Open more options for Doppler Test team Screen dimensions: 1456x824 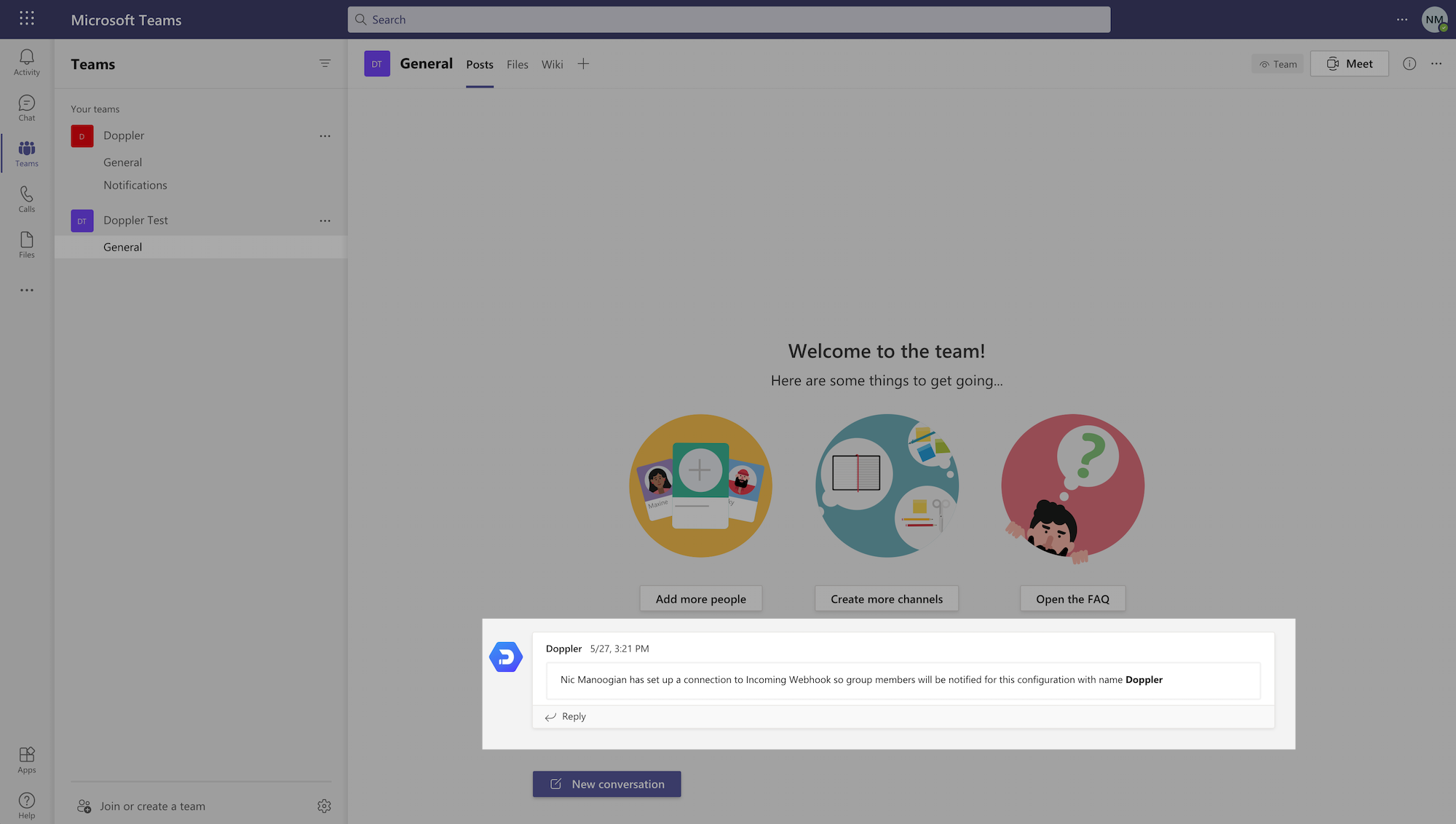point(325,221)
